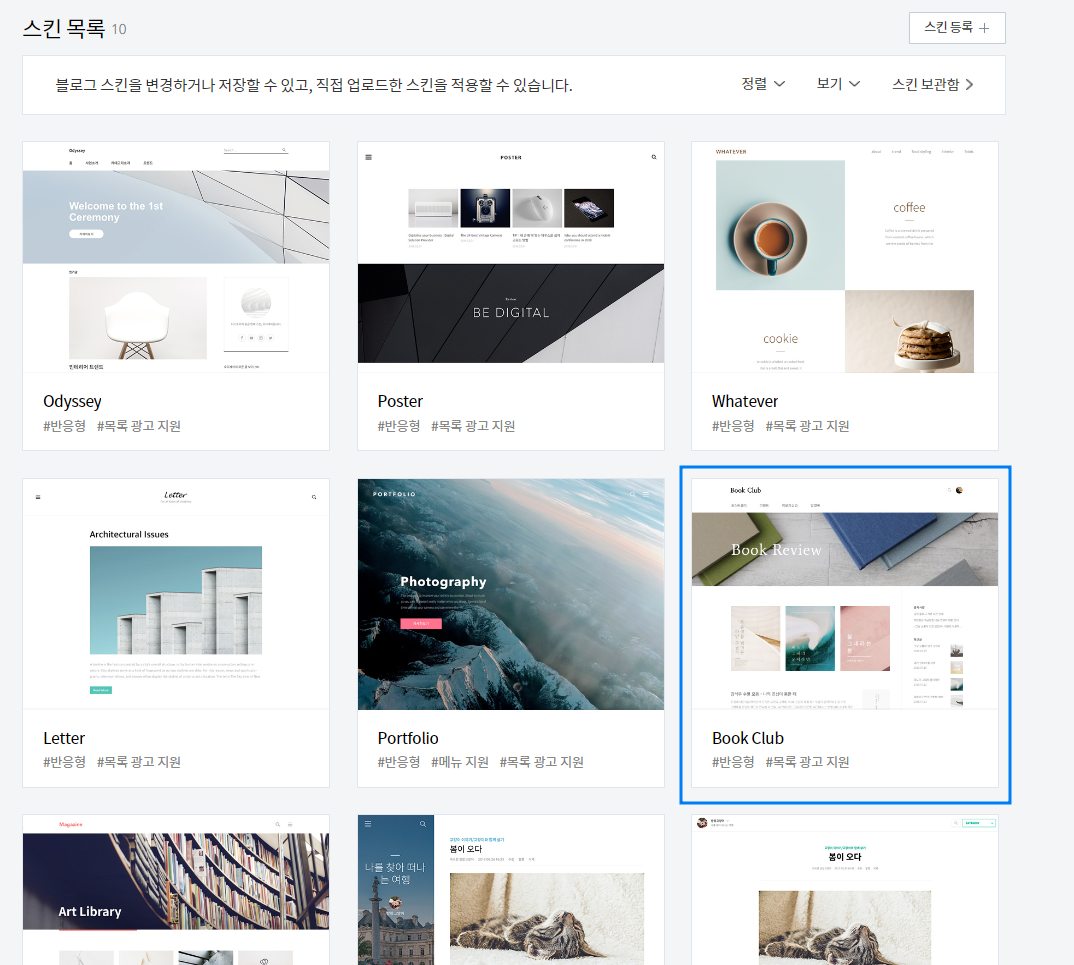Click #메뉴 지원 tag under Portfolio

point(460,762)
